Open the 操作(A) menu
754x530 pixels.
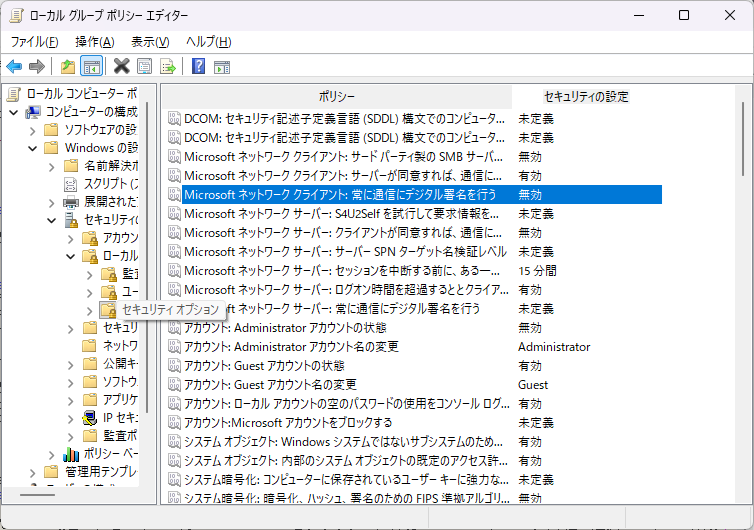pyautogui.click(x=95, y=41)
